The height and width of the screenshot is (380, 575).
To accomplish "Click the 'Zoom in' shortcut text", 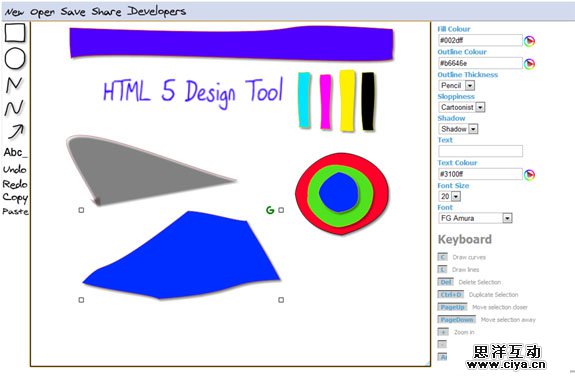I will pos(464,332).
